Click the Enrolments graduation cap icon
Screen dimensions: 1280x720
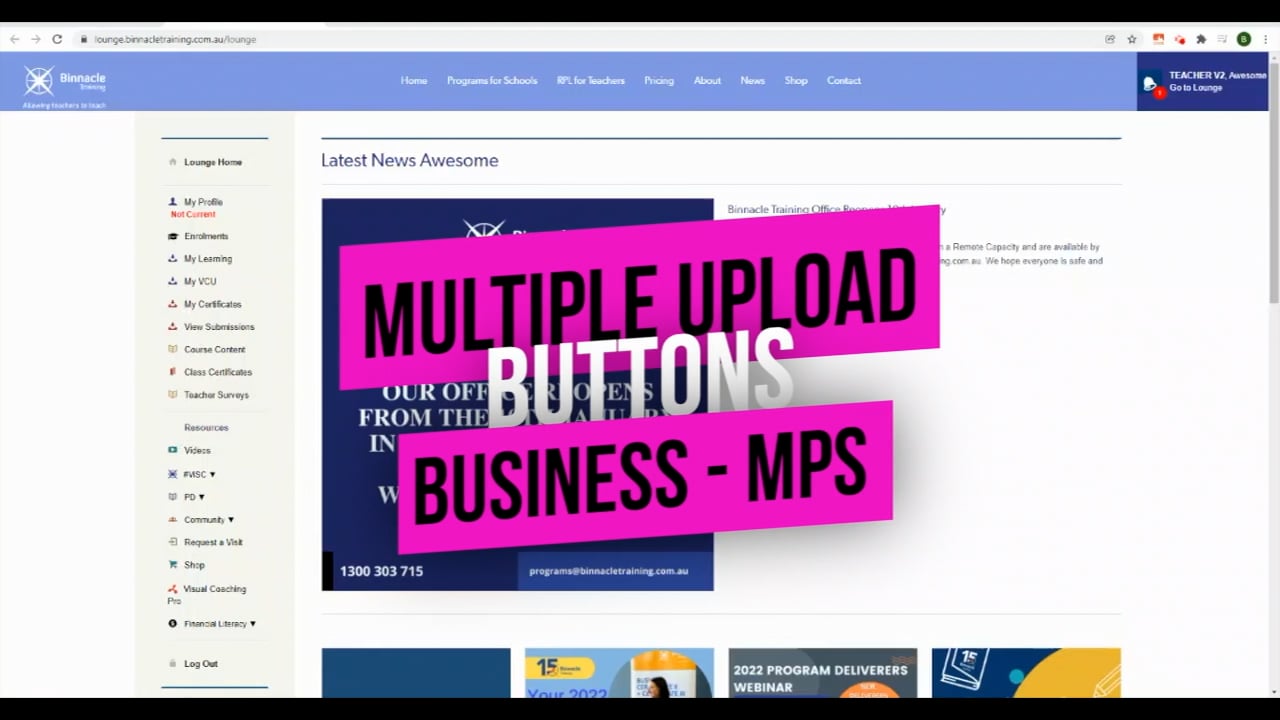(x=173, y=236)
